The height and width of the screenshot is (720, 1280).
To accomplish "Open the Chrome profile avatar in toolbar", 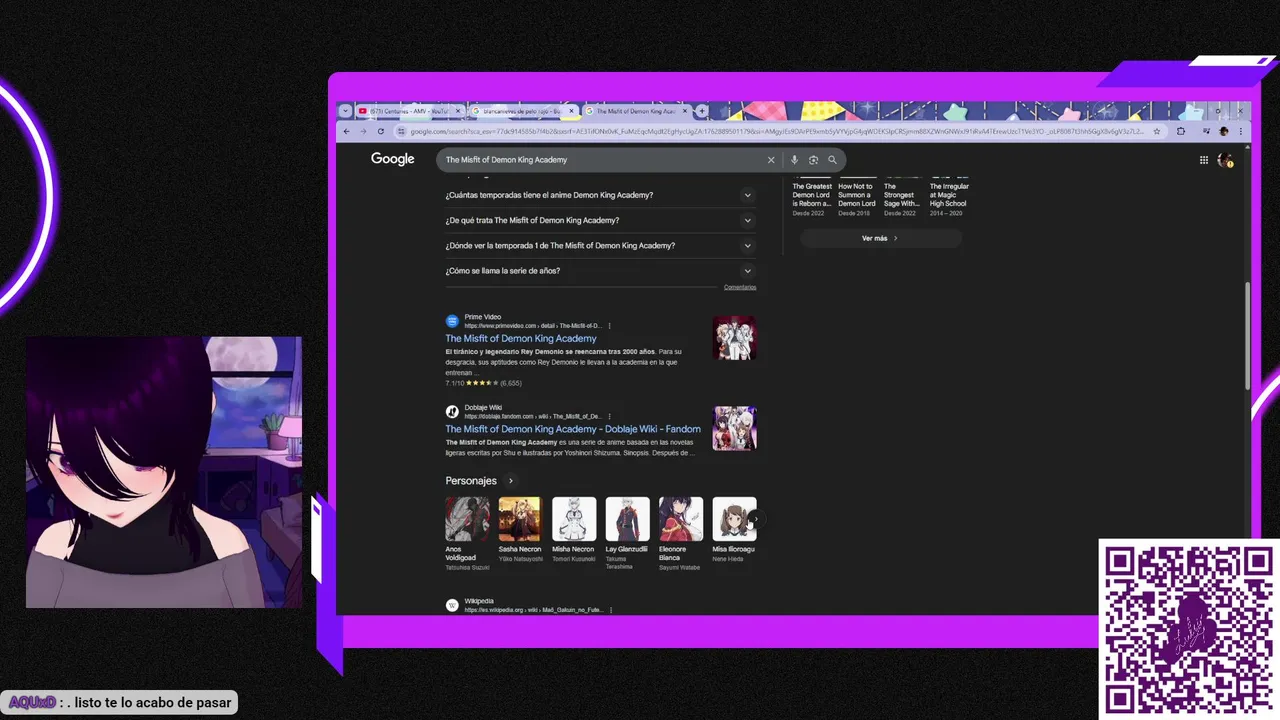I will pyautogui.click(x=1223, y=131).
